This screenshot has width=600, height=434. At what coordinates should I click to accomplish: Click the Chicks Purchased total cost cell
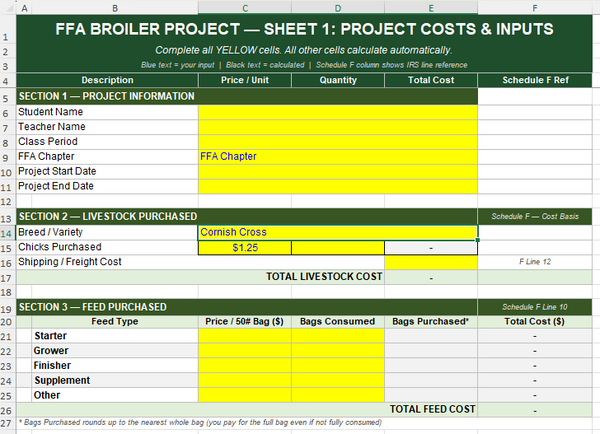pyautogui.click(x=431, y=248)
